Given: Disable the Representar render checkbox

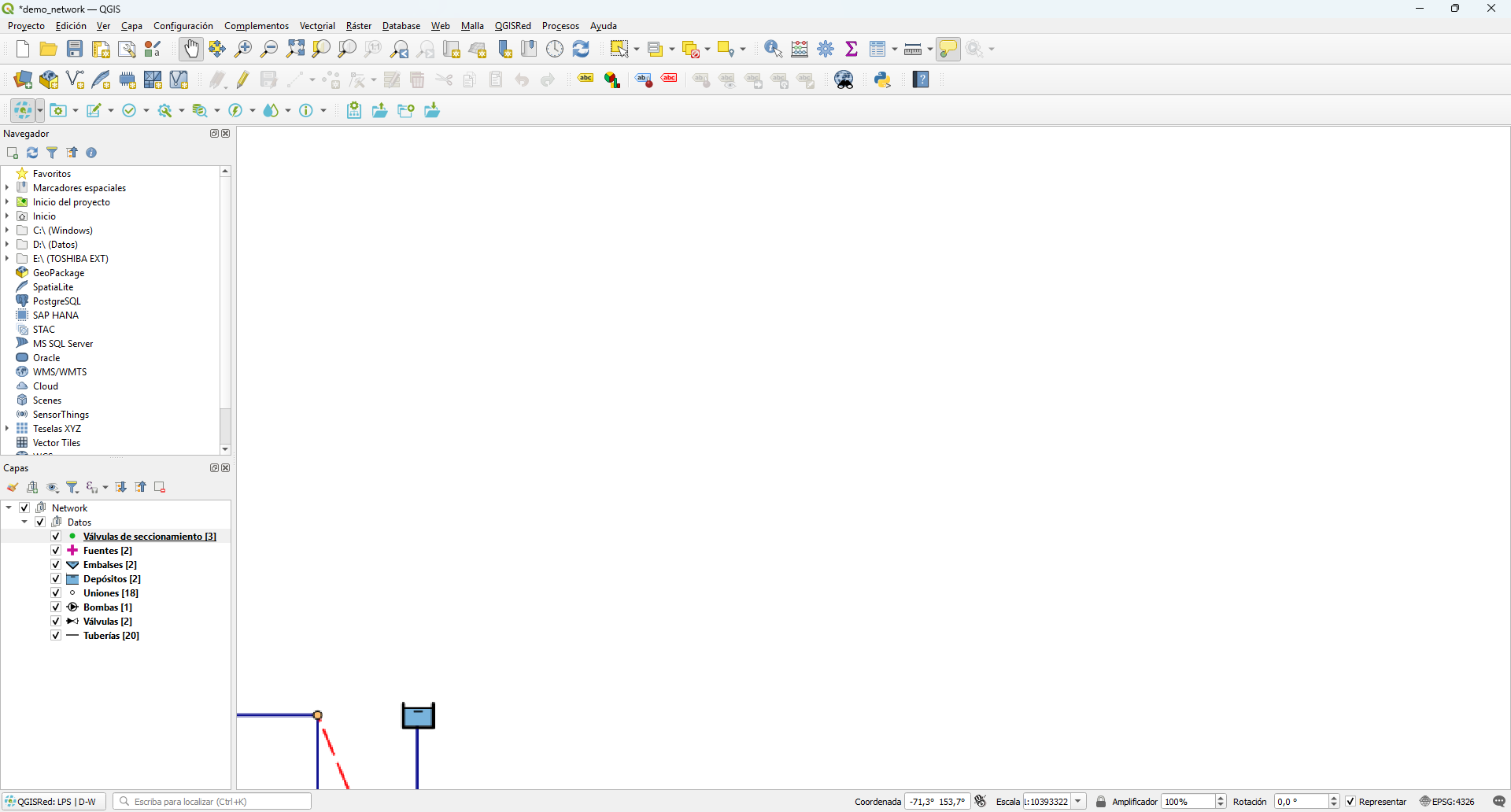Looking at the screenshot, I should 1351,802.
